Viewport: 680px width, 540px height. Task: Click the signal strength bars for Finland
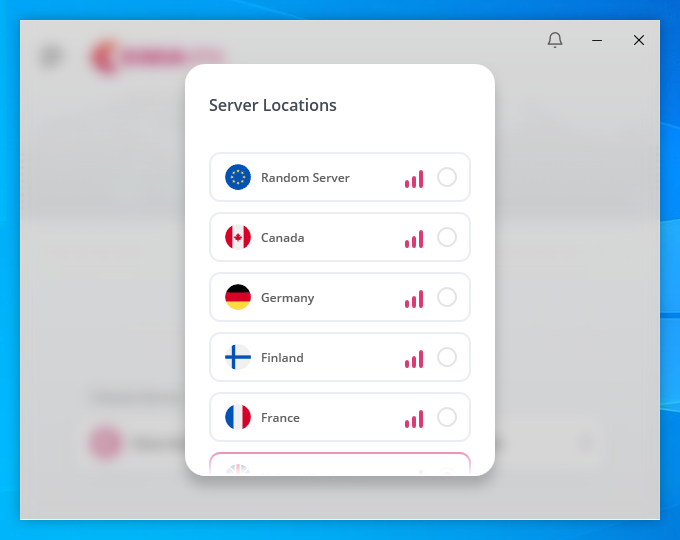414,359
